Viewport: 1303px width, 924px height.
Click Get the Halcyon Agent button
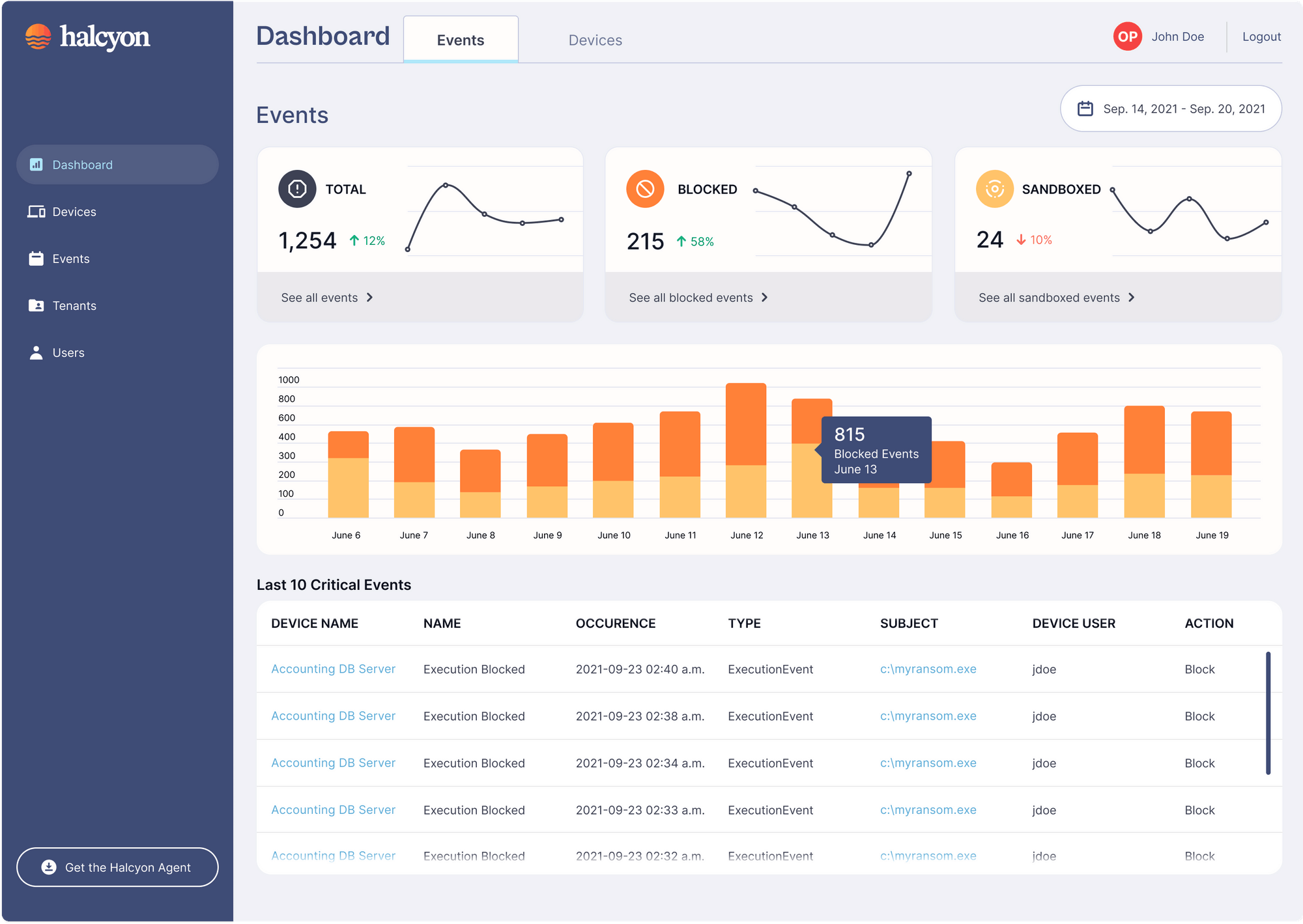(117, 867)
